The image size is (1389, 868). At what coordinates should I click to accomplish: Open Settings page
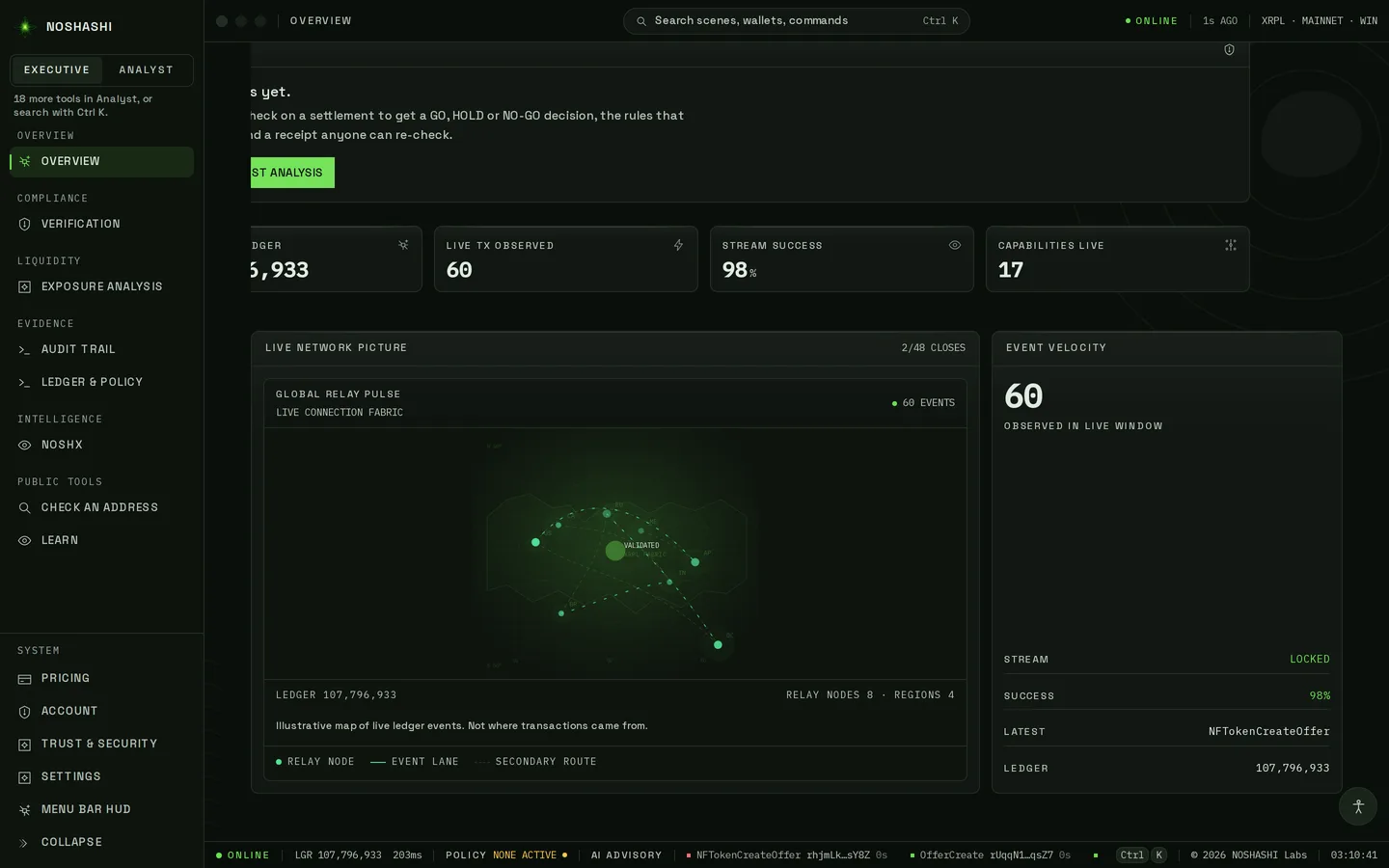[101, 777]
